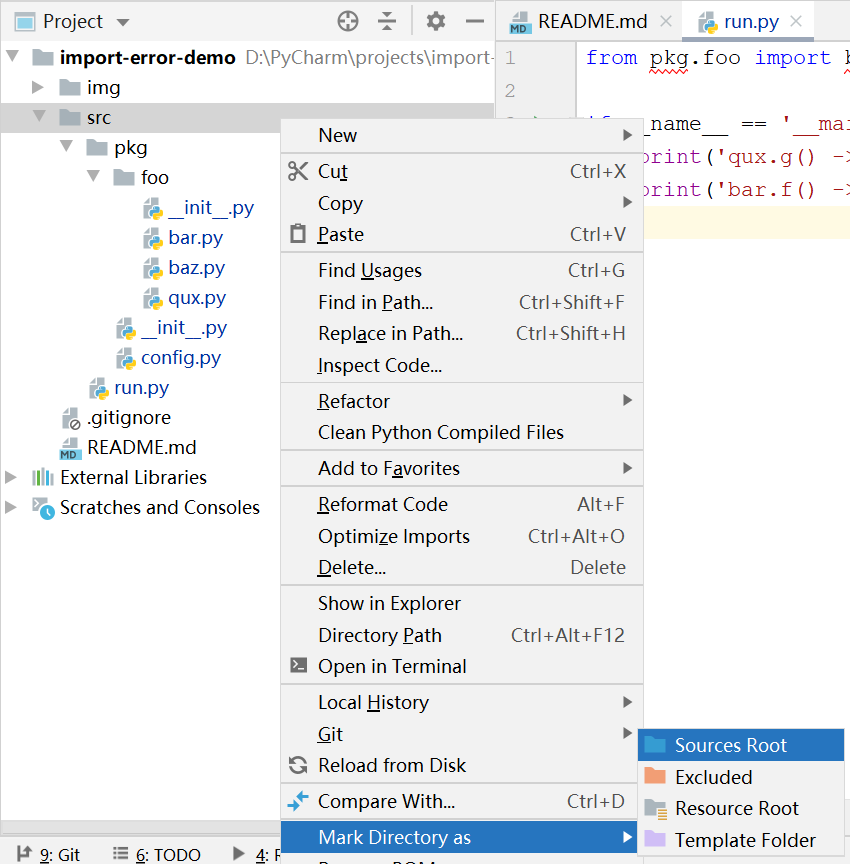Viewport: 850px width, 864px height.
Task: Expand Scratches and Consoles node
Action: pyautogui.click(x=10, y=507)
